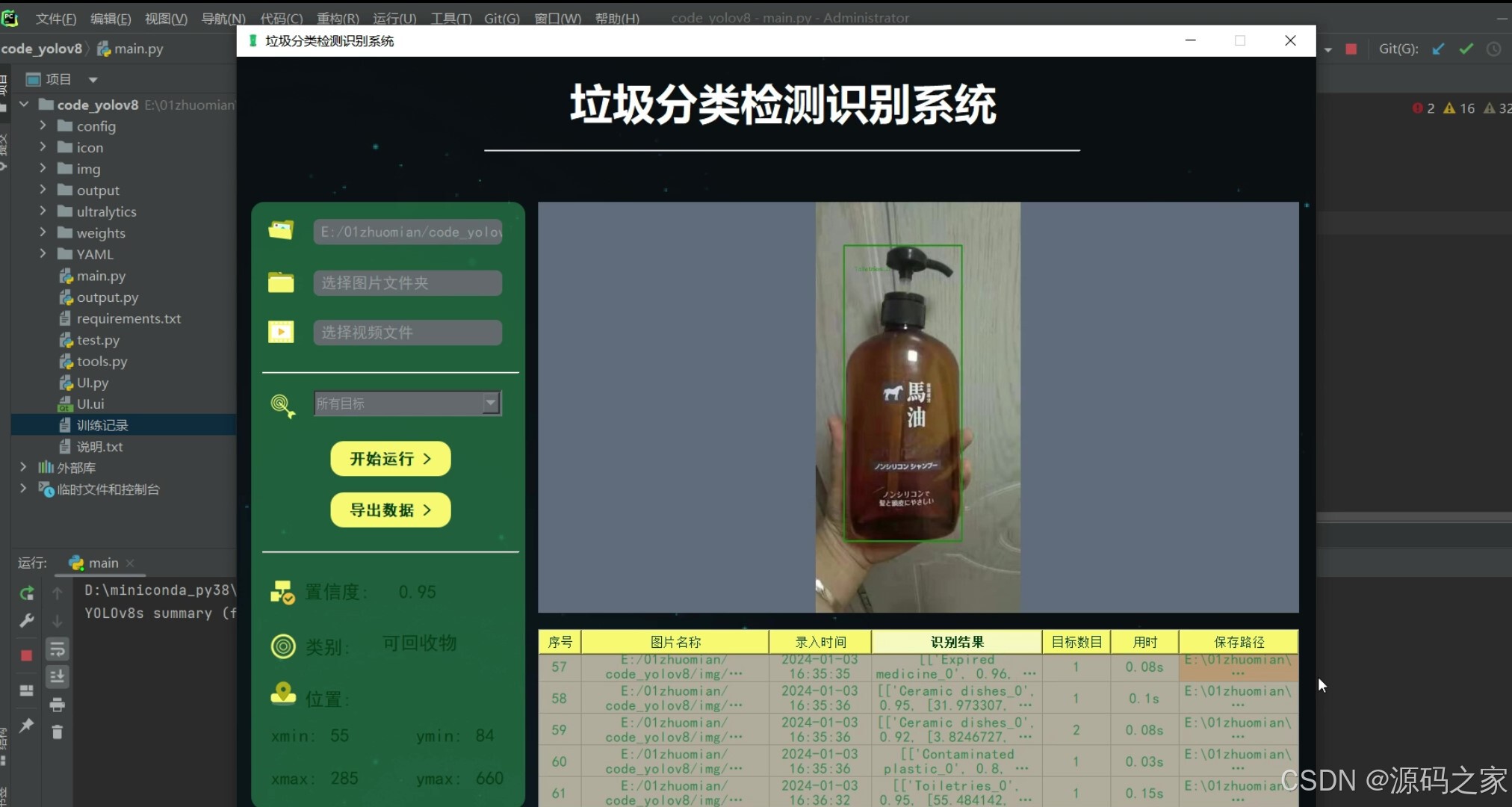Open the 文件(F) menu

tap(56, 19)
